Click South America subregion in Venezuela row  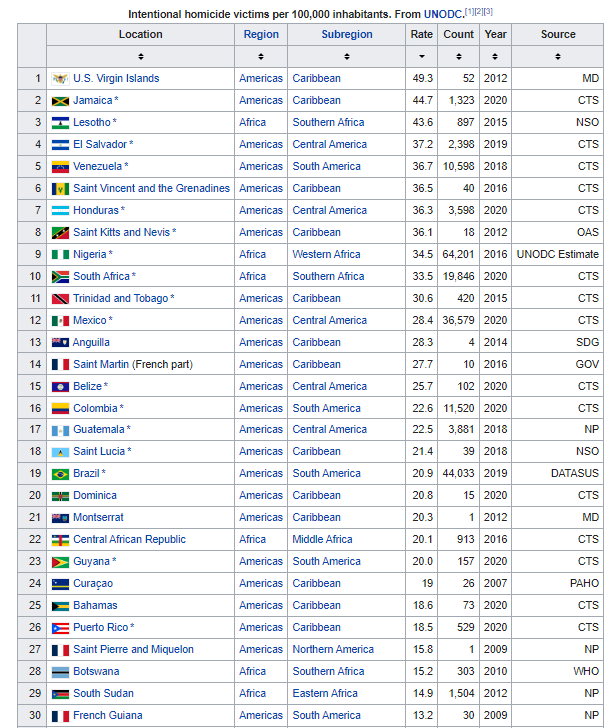[326, 167]
